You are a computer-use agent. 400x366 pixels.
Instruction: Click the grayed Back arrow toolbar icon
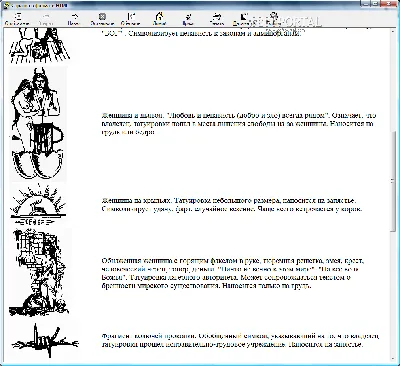[x=46, y=19]
